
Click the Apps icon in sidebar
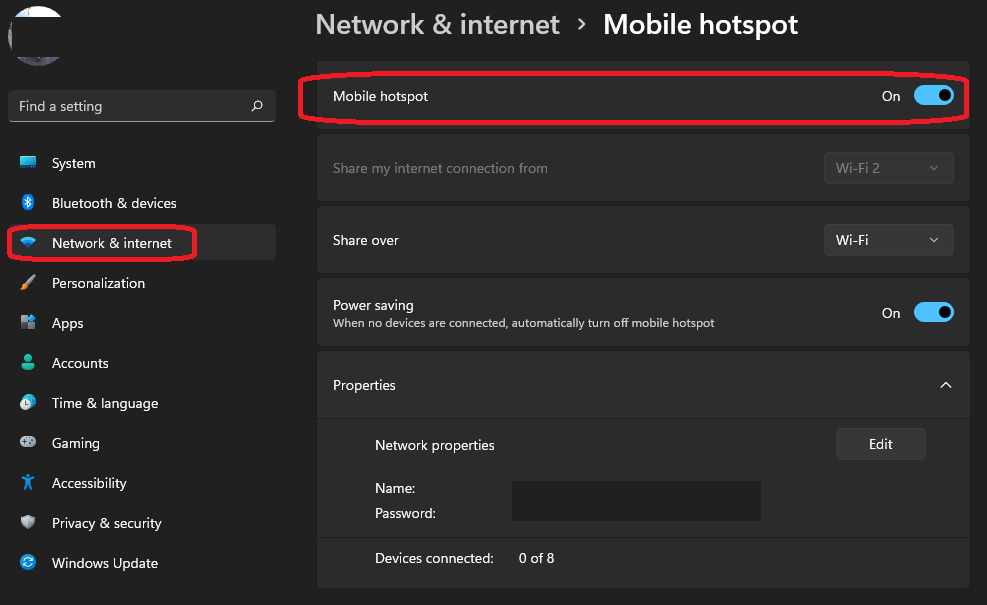coord(28,323)
